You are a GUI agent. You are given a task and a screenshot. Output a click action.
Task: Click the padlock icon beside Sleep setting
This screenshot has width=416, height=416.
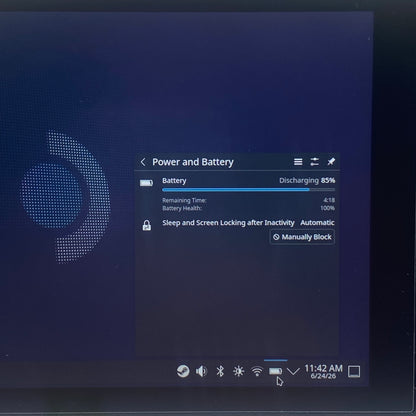tap(147, 225)
